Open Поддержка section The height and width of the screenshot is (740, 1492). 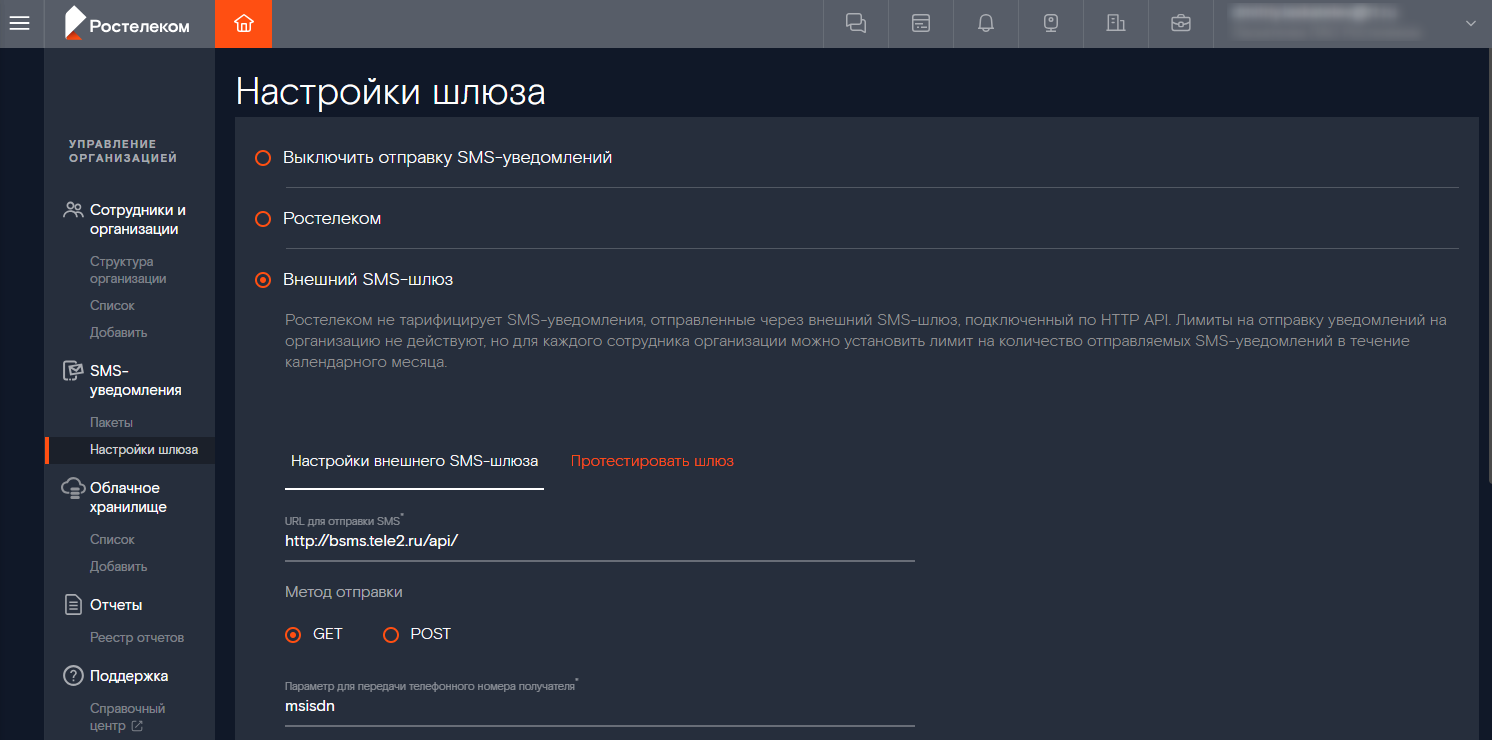pyautogui.click(x=129, y=676)
